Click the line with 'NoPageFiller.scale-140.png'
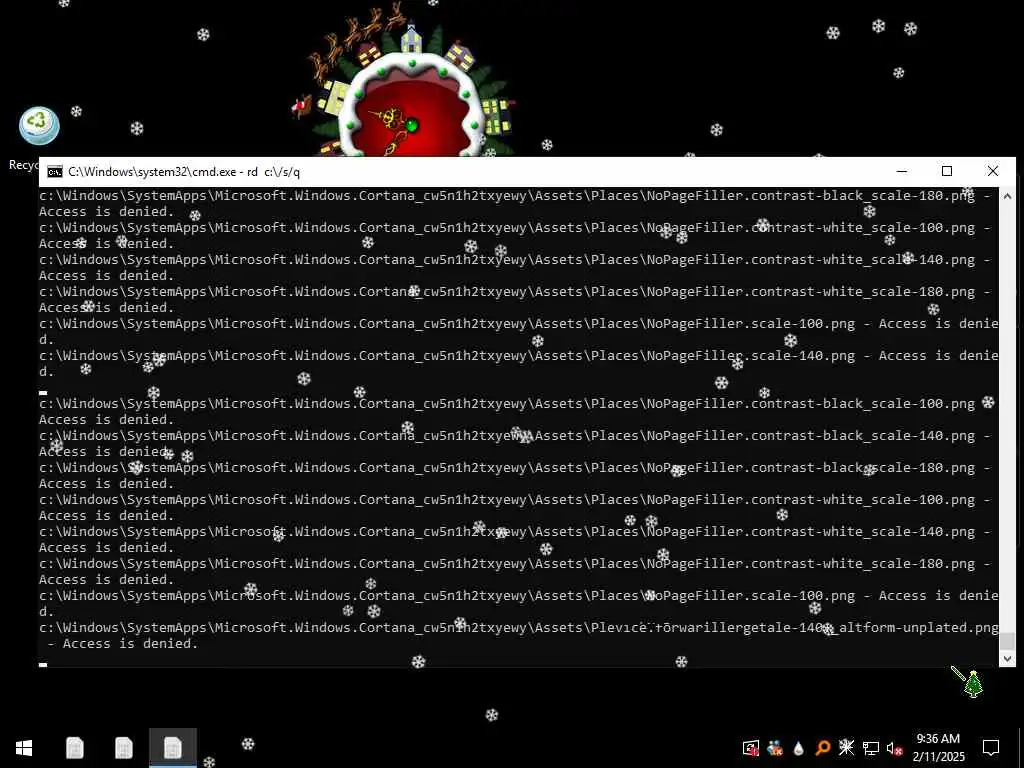 [x=519, y=356]
